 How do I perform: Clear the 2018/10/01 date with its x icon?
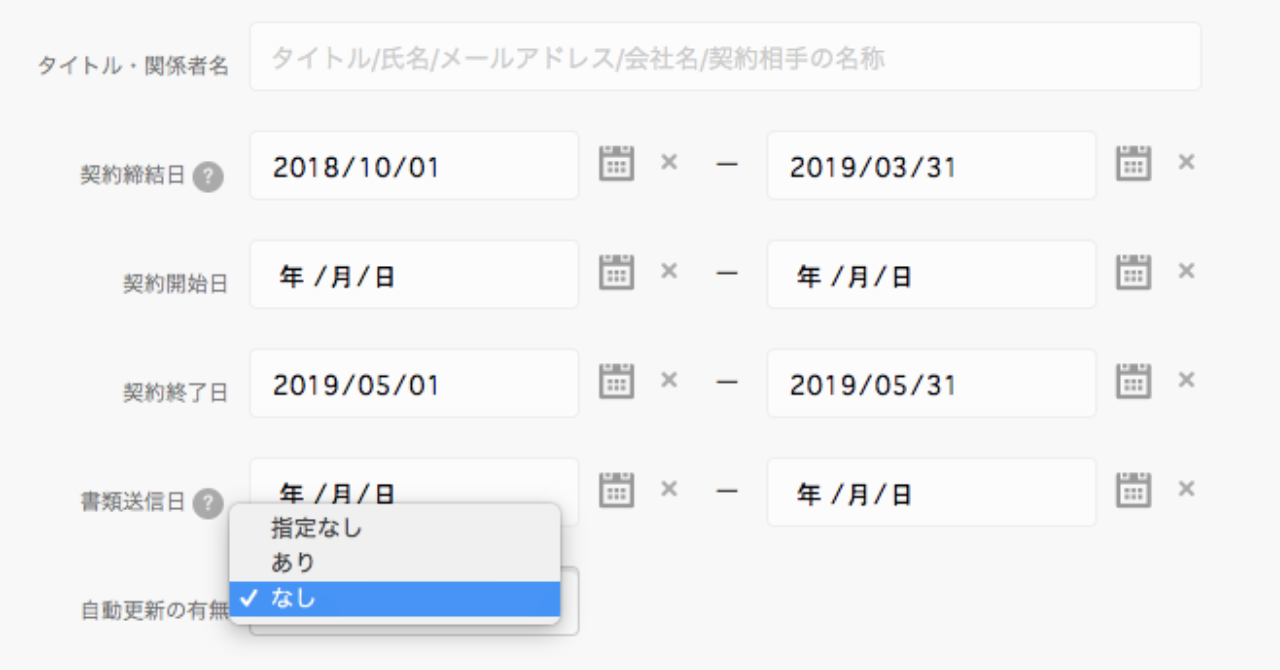pyautogui.click(x=669, y=161)
